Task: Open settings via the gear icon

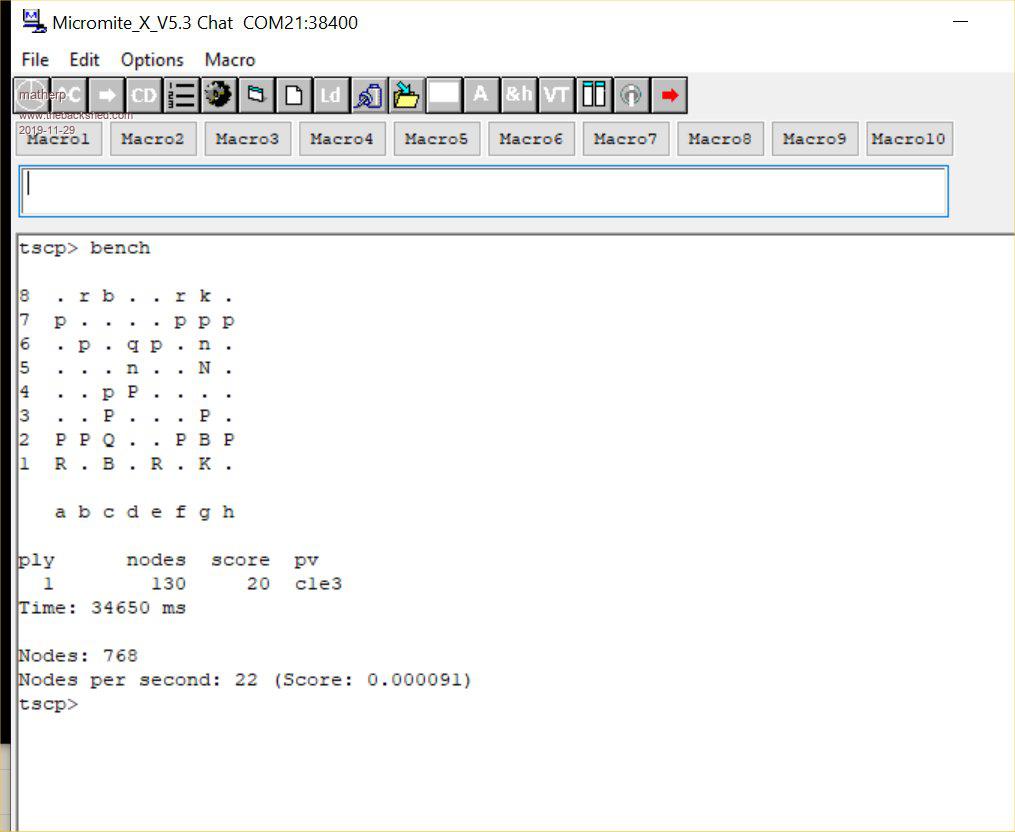Action: pyautogui.click(x=218, y=95)
